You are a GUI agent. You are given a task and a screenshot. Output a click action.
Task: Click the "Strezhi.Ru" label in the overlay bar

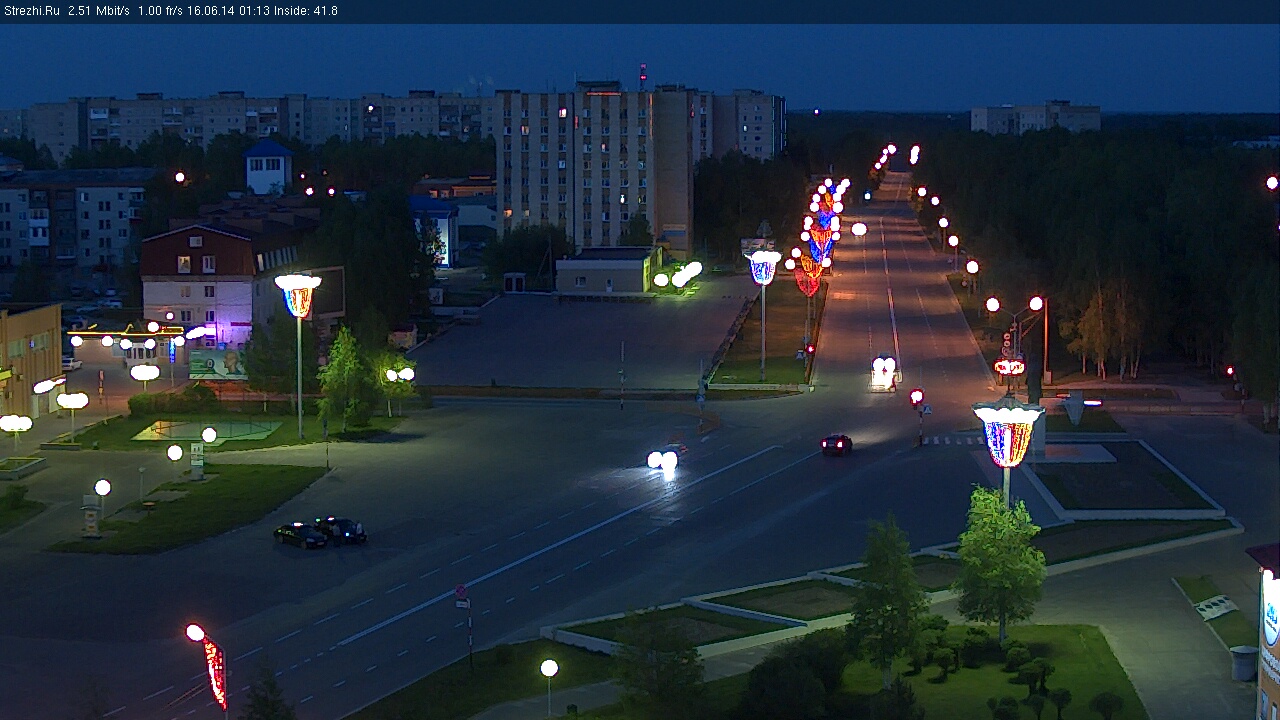coord(32,11)
